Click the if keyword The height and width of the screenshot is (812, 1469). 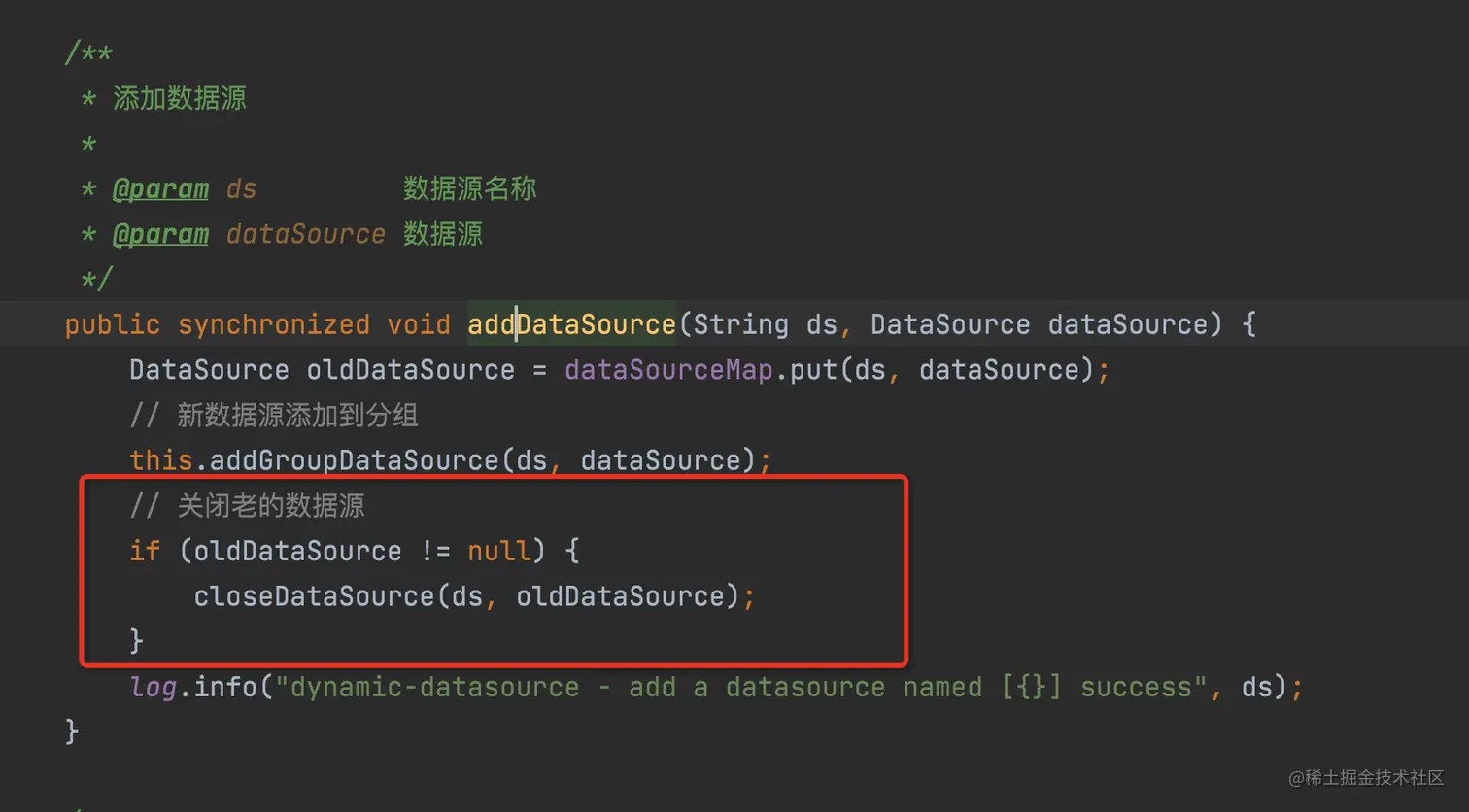pos(145,551)
